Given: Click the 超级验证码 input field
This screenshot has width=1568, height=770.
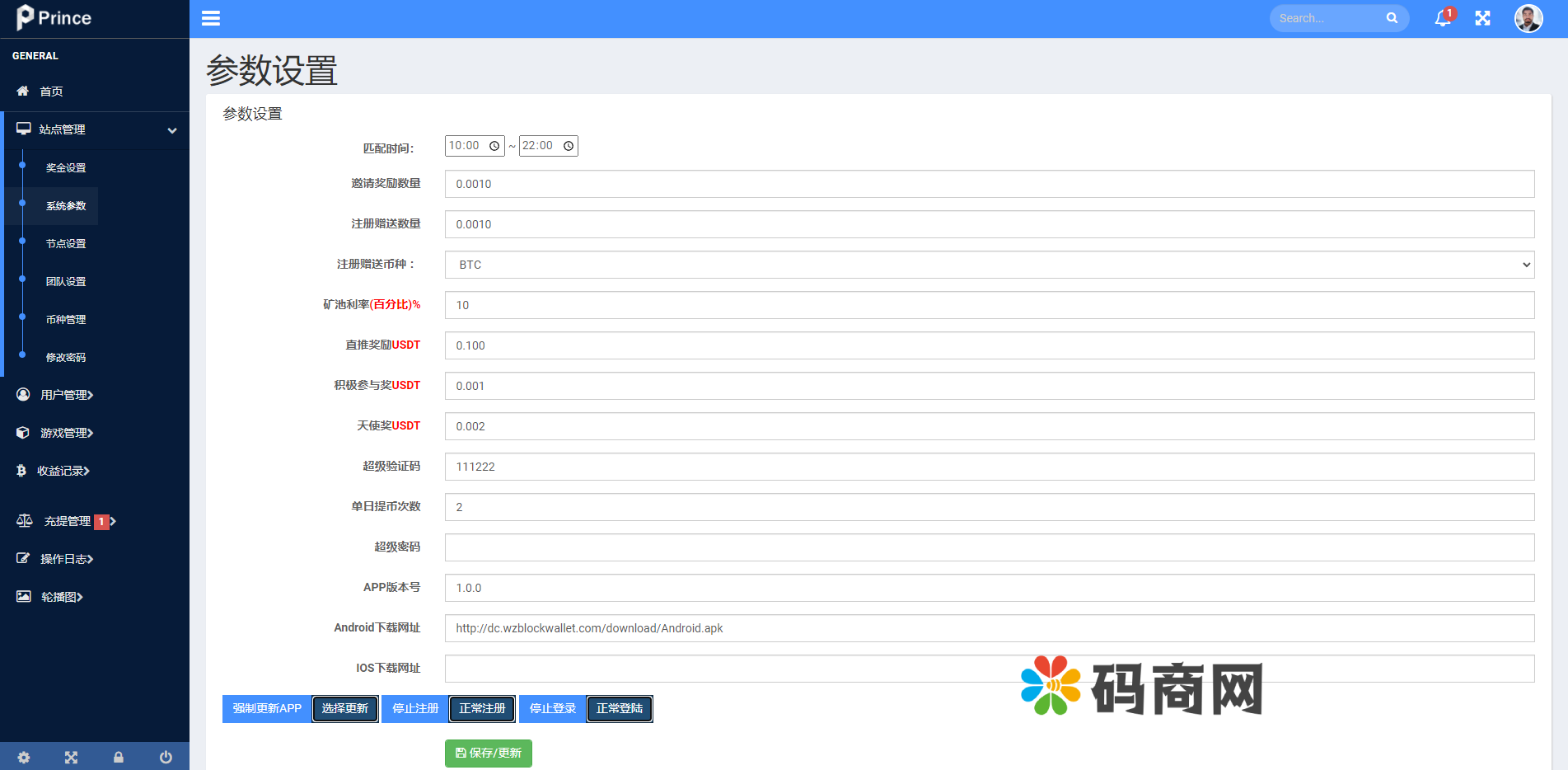Looking at the screenshot, I should (x=989, y=467).
